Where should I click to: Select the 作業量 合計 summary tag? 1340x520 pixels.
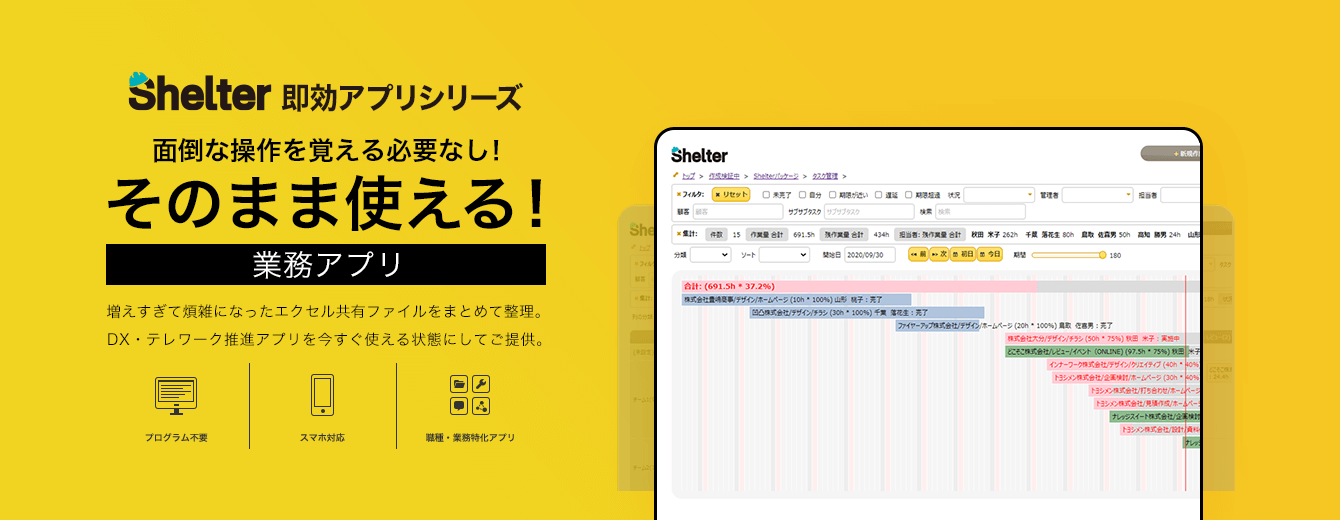click(767, 234)
